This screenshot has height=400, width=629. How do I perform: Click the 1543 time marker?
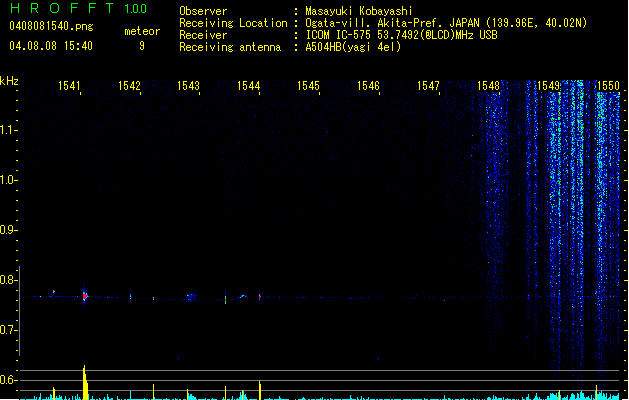tap(189, 86)
